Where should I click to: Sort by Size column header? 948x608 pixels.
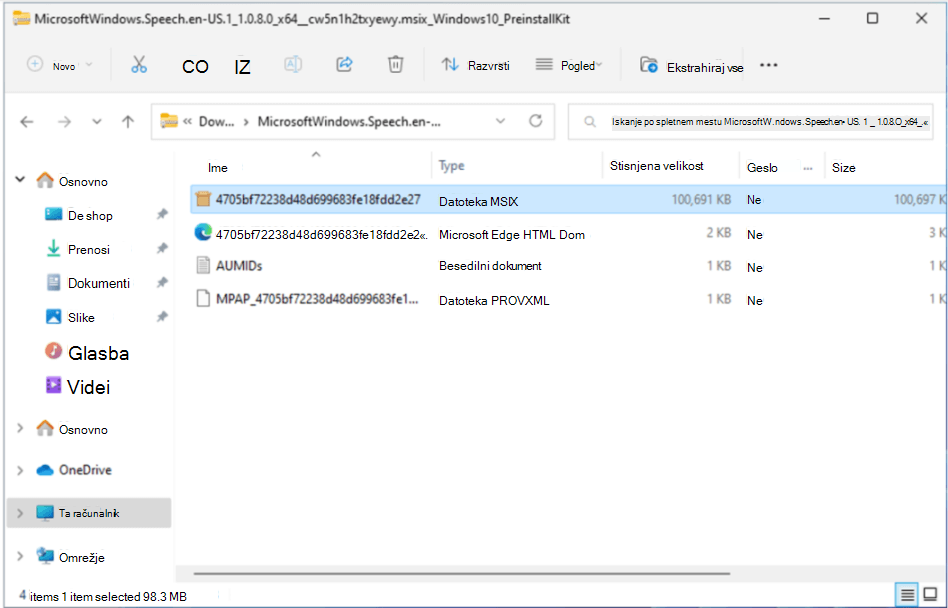pos(843,168)
